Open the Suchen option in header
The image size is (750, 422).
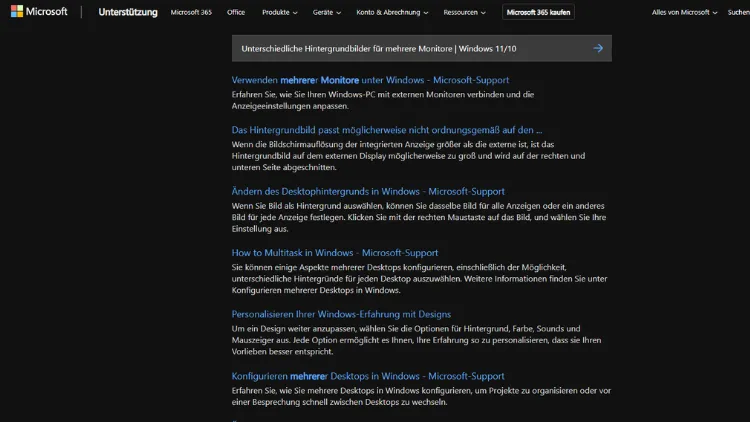tap(739, 12)
